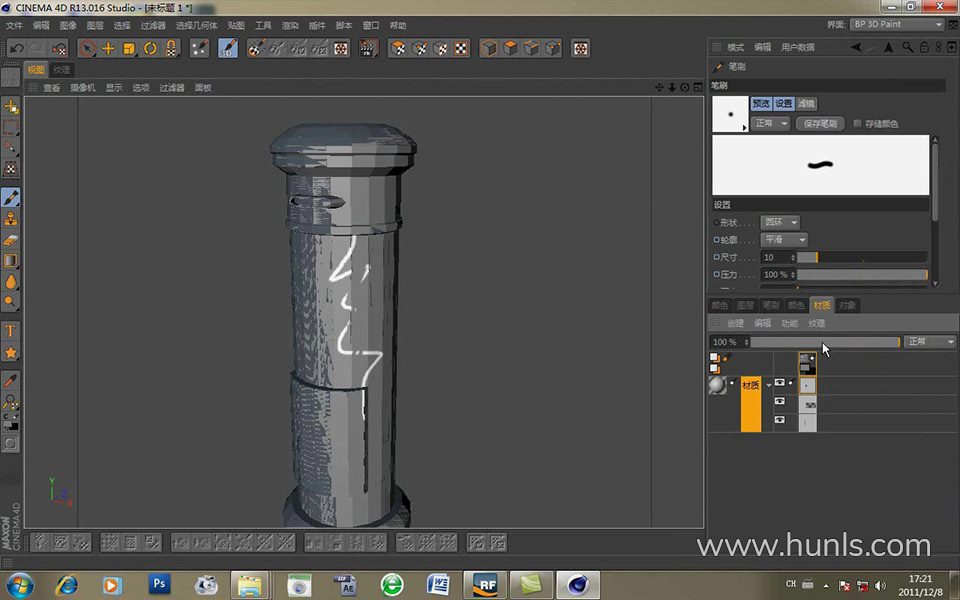Activate the Rotate tool in top toolbar
Screen dimensions: 960x600
[x=150, y=48]
